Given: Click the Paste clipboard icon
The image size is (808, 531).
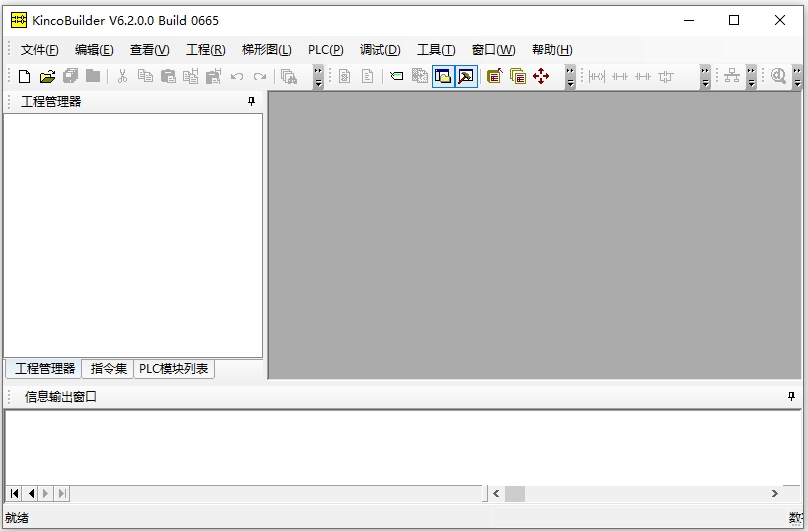Looking at the screenshot, I should click(x=168, y=76).
